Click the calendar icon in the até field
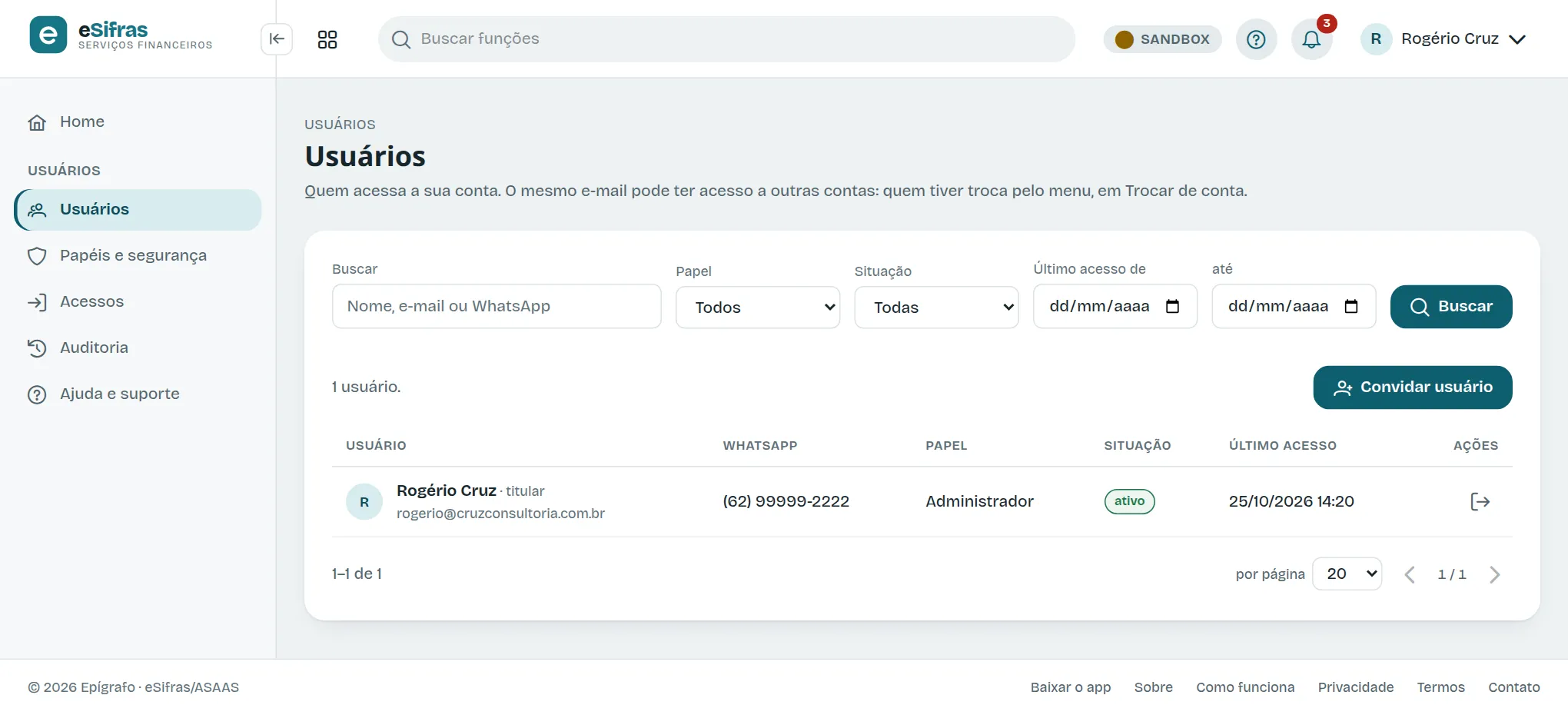Screen dimensions: 1568x715 (x=1351, y=307)
